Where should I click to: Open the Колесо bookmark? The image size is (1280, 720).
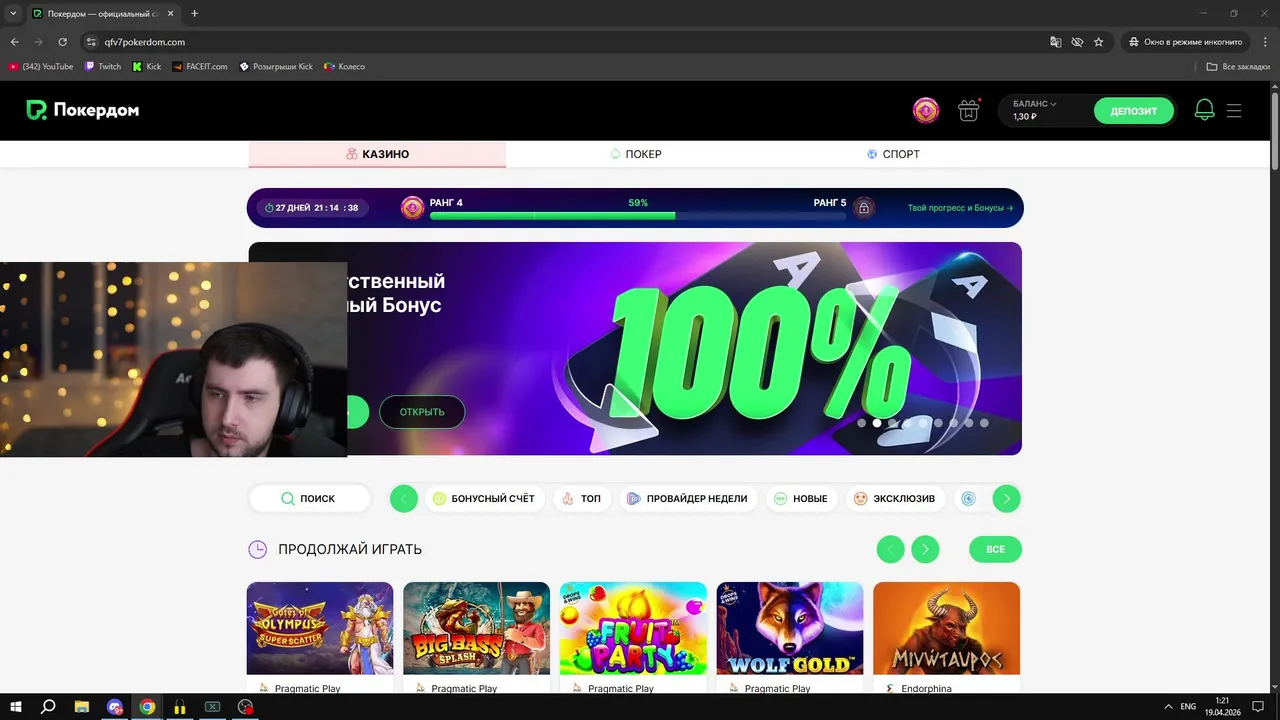tap(345, 67)
